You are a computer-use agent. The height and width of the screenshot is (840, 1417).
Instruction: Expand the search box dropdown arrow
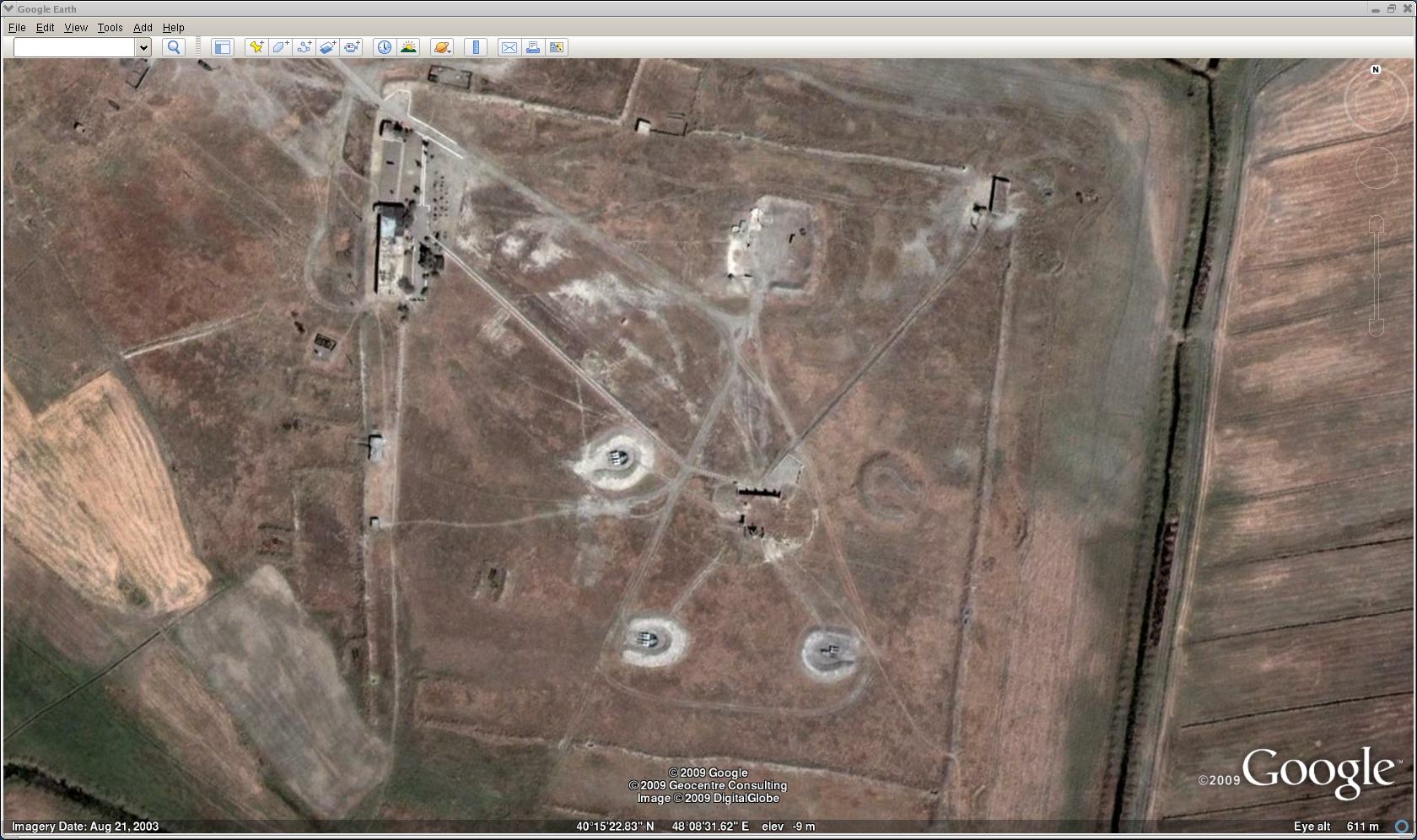point(143,47)
